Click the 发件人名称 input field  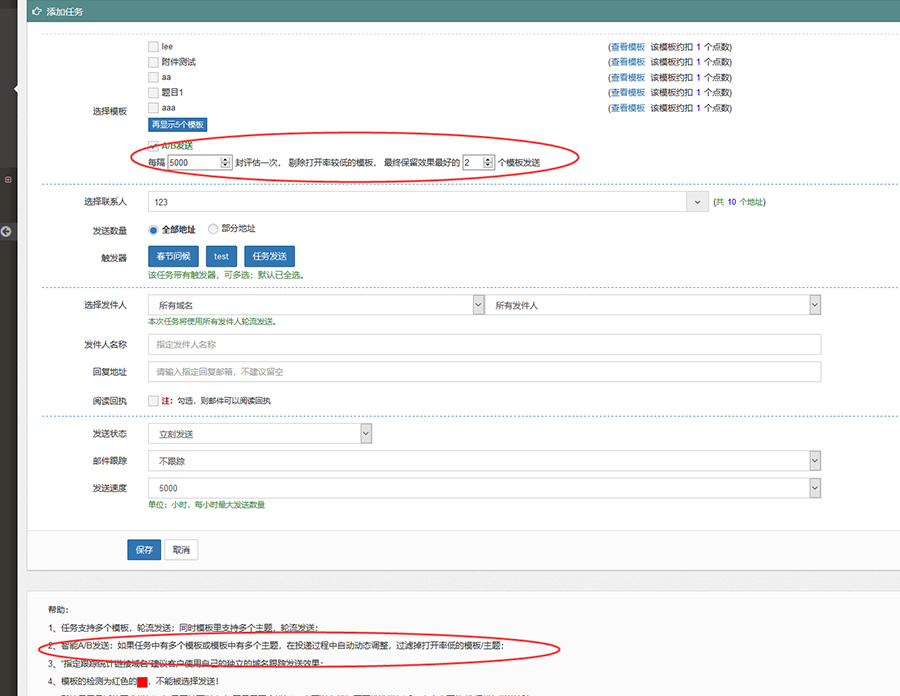[484, 345]
